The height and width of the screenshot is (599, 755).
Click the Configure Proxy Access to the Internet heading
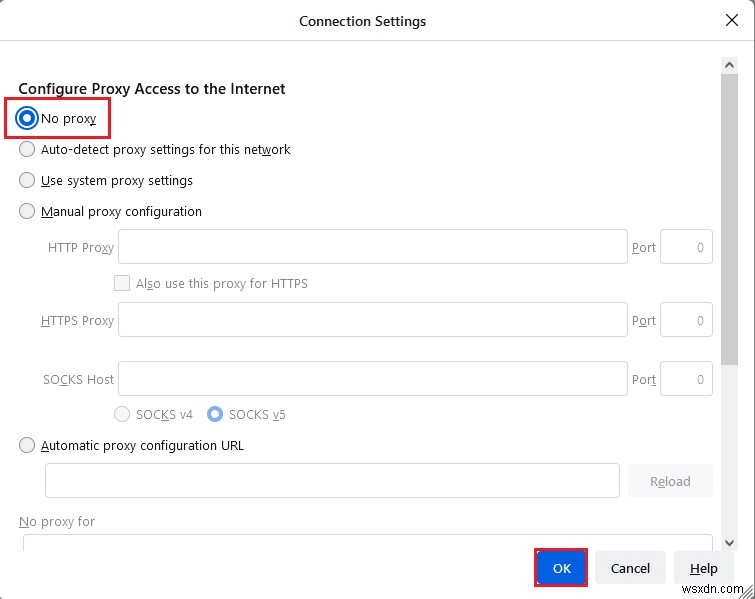(x=152, y=89)
